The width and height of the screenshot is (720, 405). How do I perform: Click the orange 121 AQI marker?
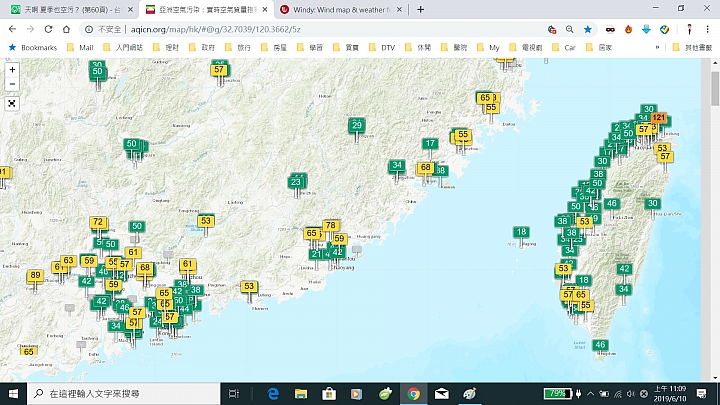tap(658, 118)
